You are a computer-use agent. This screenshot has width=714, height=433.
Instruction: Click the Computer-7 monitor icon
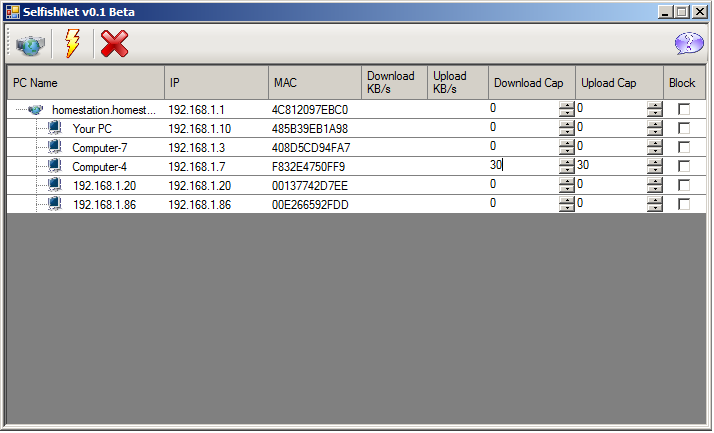click(54, 147)
